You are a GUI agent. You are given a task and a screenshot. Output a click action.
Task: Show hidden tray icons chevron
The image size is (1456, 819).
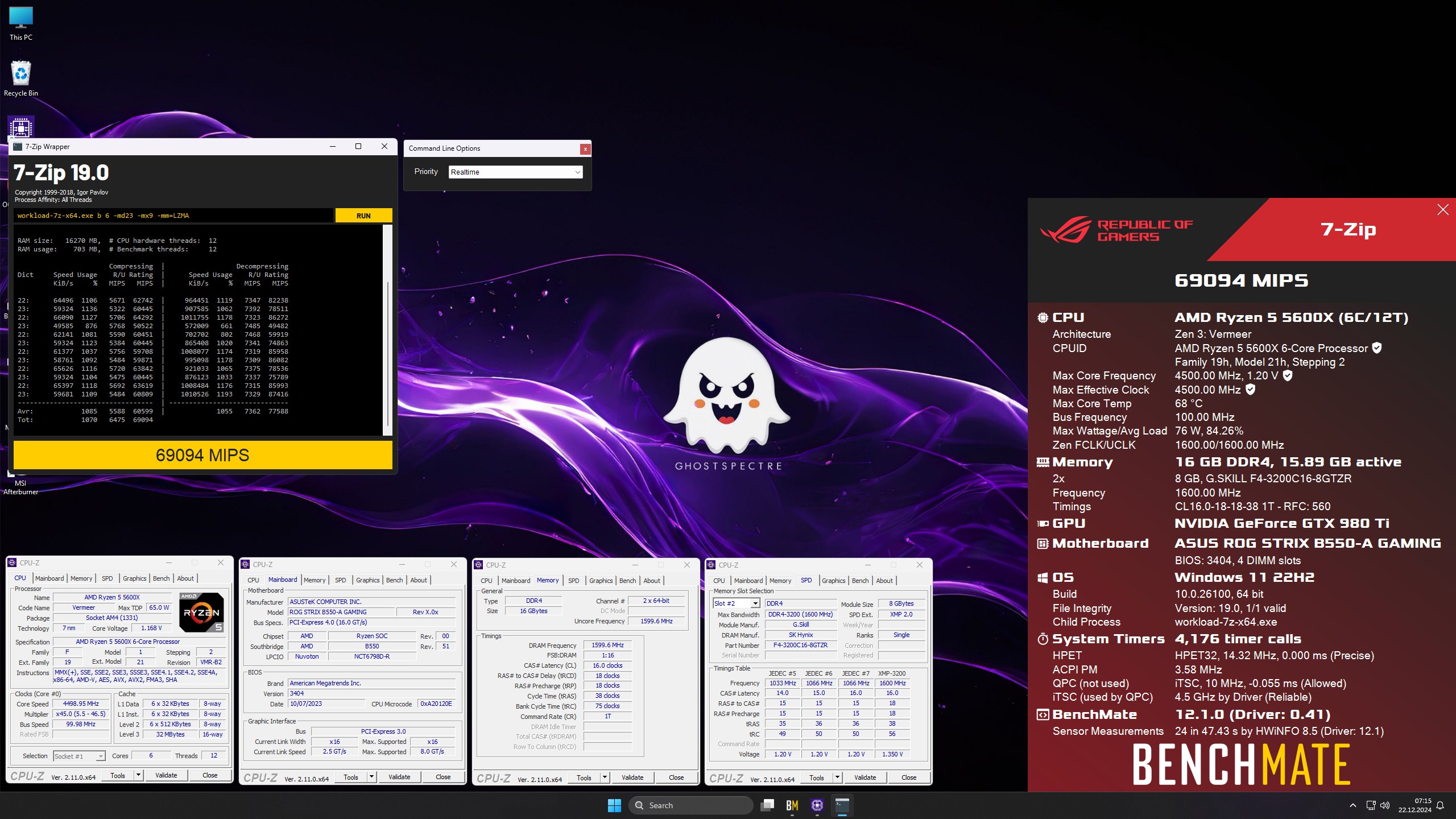(1353, 805)
